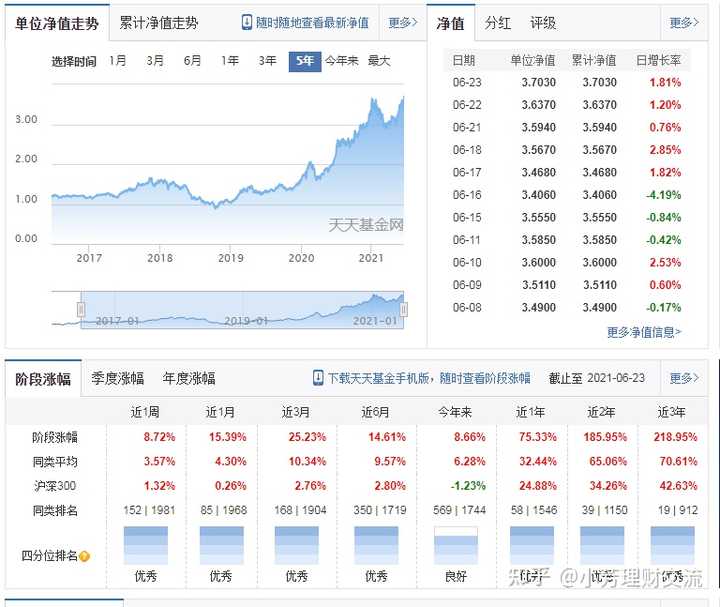The image size is (720, 607).
Task: Click the phone icon beside 下载天天基金手机版
Action: 318,378
